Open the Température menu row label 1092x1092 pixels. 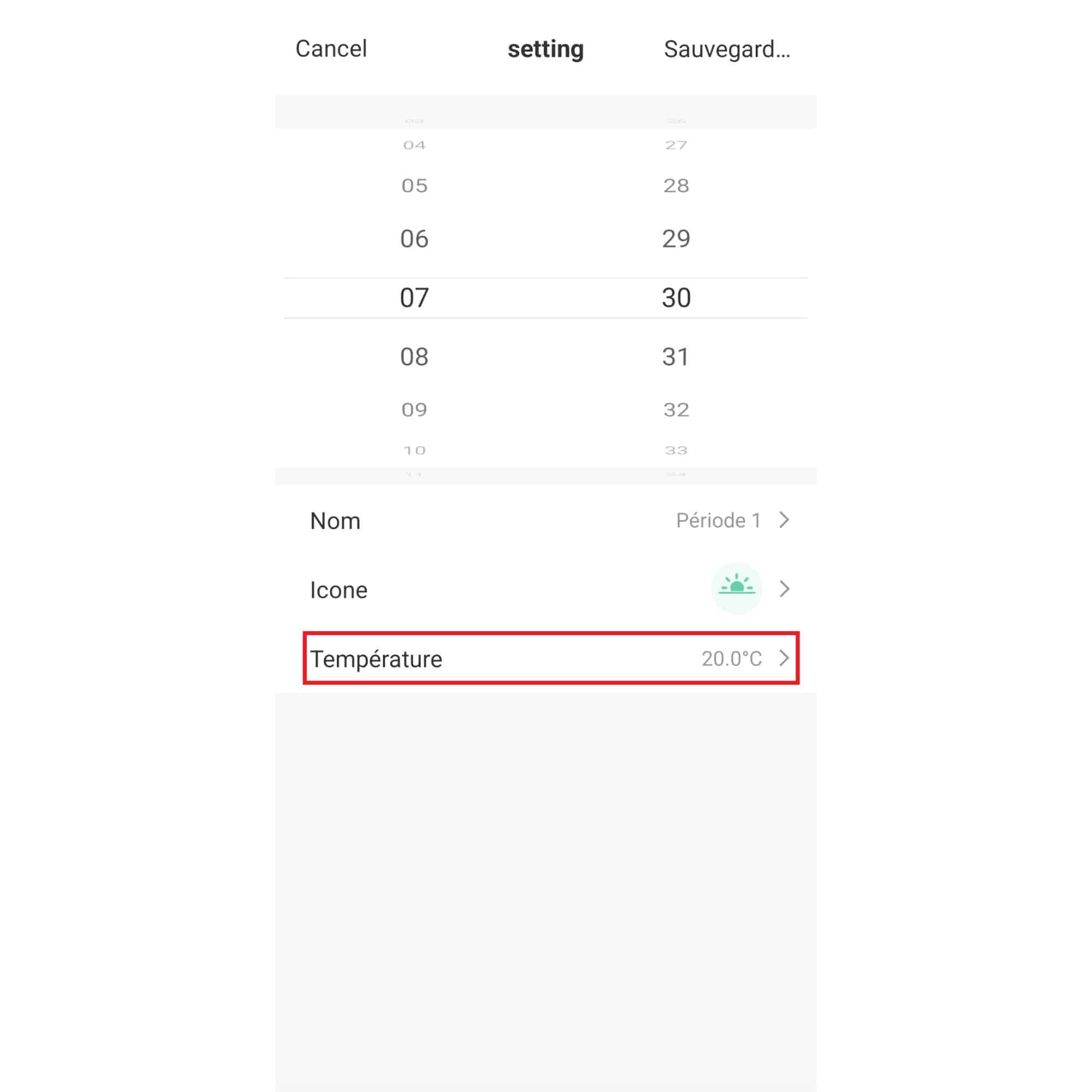click(376, 659)
